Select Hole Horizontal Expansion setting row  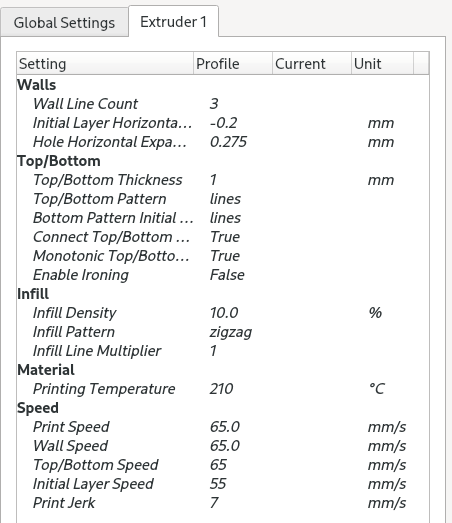coord(223,142)
